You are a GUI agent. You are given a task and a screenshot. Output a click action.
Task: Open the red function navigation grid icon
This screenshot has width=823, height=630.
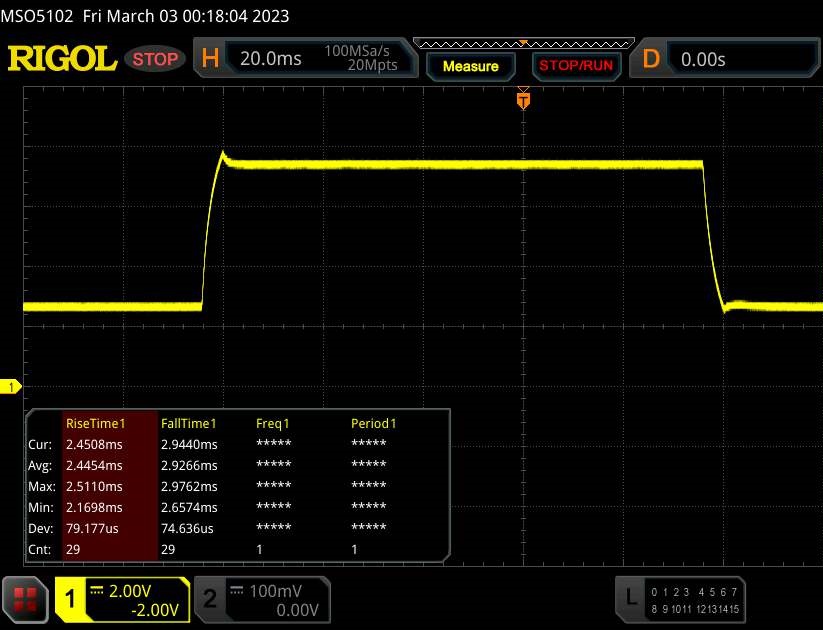[x=25, y=600]
